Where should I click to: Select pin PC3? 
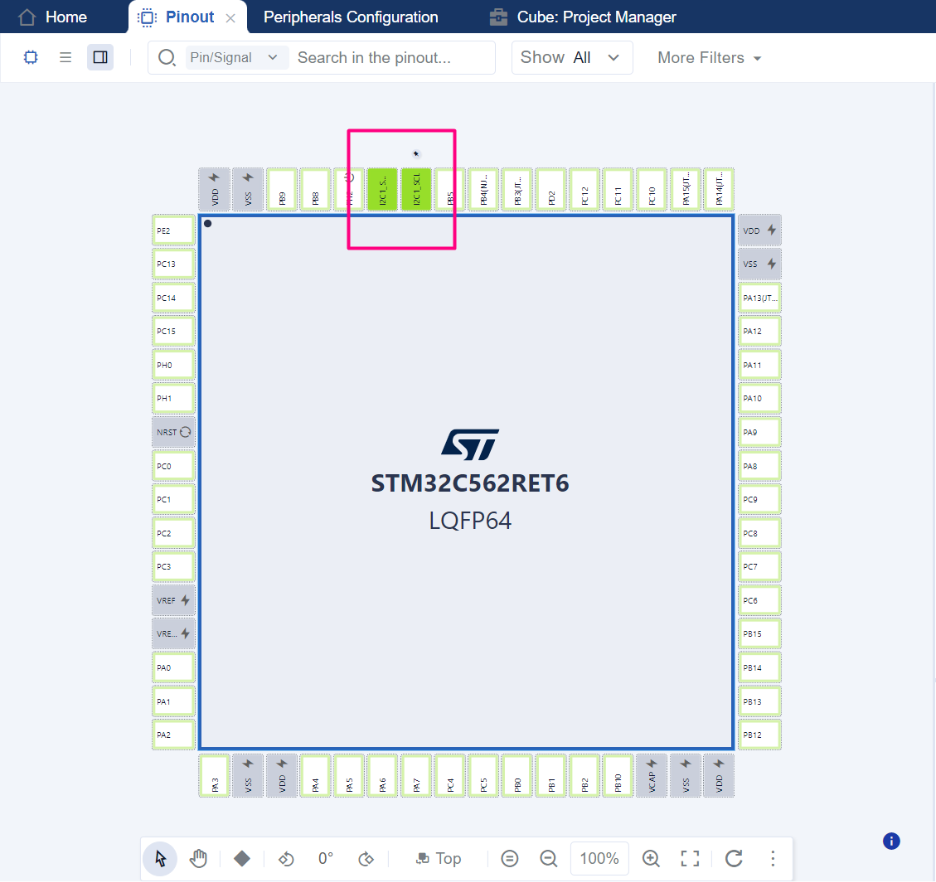(174, 567)
